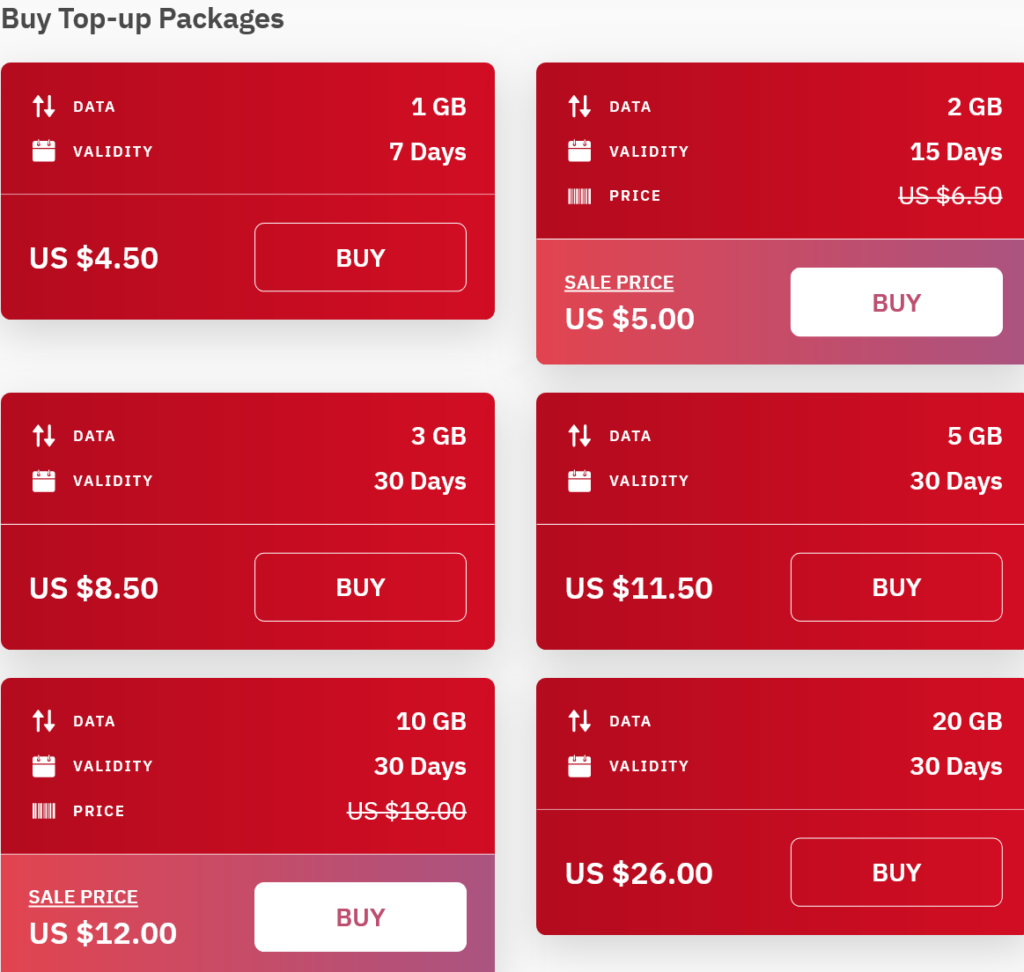
Task: Buy the 1 GB 7 Days package
Action: (x=360, y=257)
